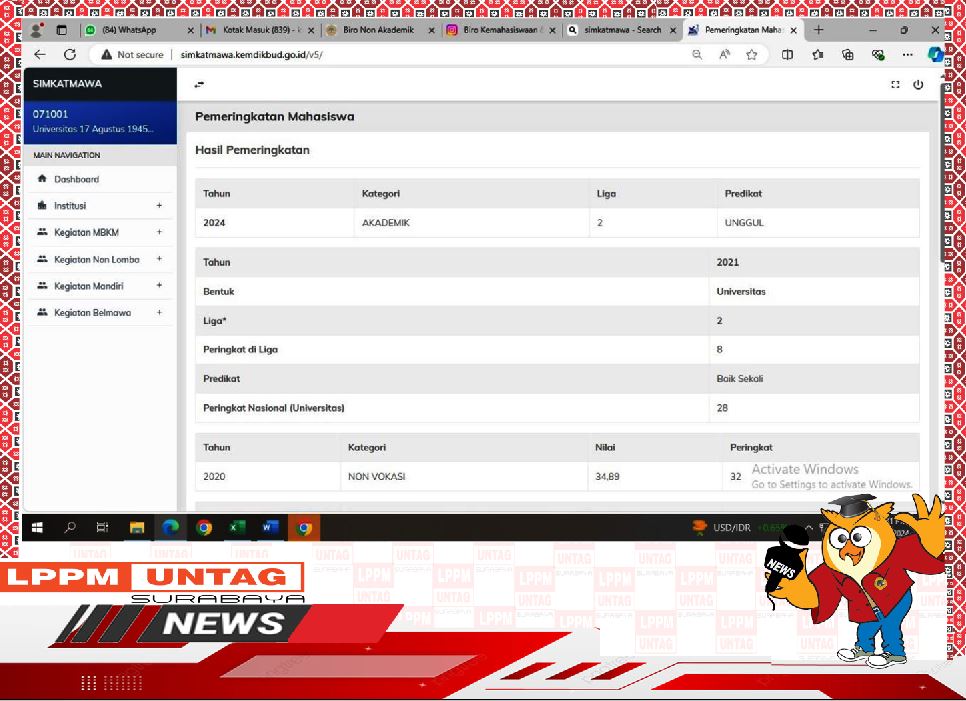Screen dimensions: 966x701
Task: Expand the Kegiatan Non Lomba menu
Action: click(x=100, y=259)
